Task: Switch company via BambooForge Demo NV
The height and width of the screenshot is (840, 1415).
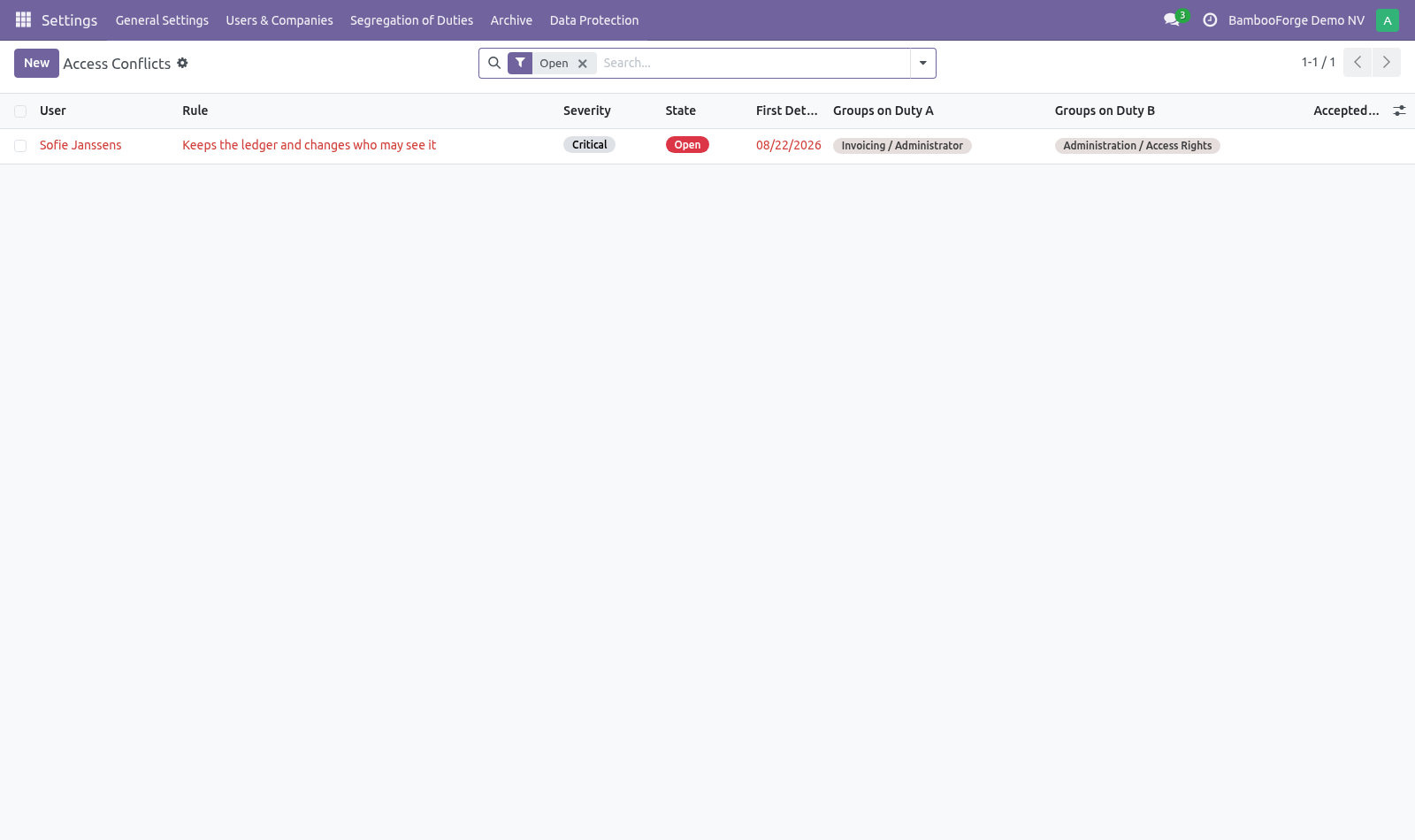Action: click(1296, 20)
